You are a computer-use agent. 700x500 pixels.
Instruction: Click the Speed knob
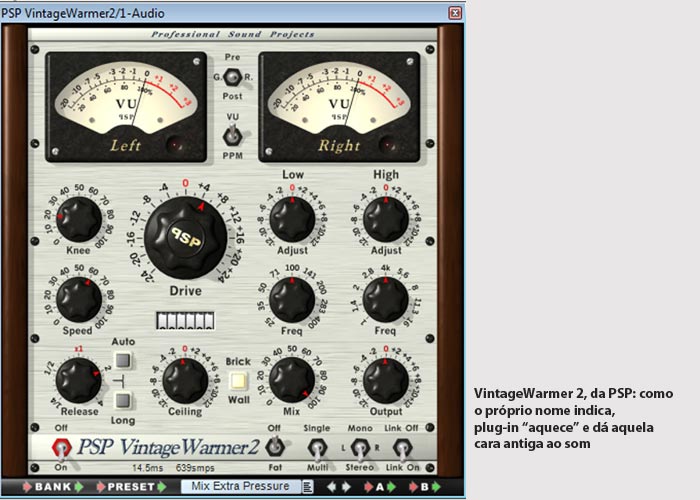[x=79, y=300]
